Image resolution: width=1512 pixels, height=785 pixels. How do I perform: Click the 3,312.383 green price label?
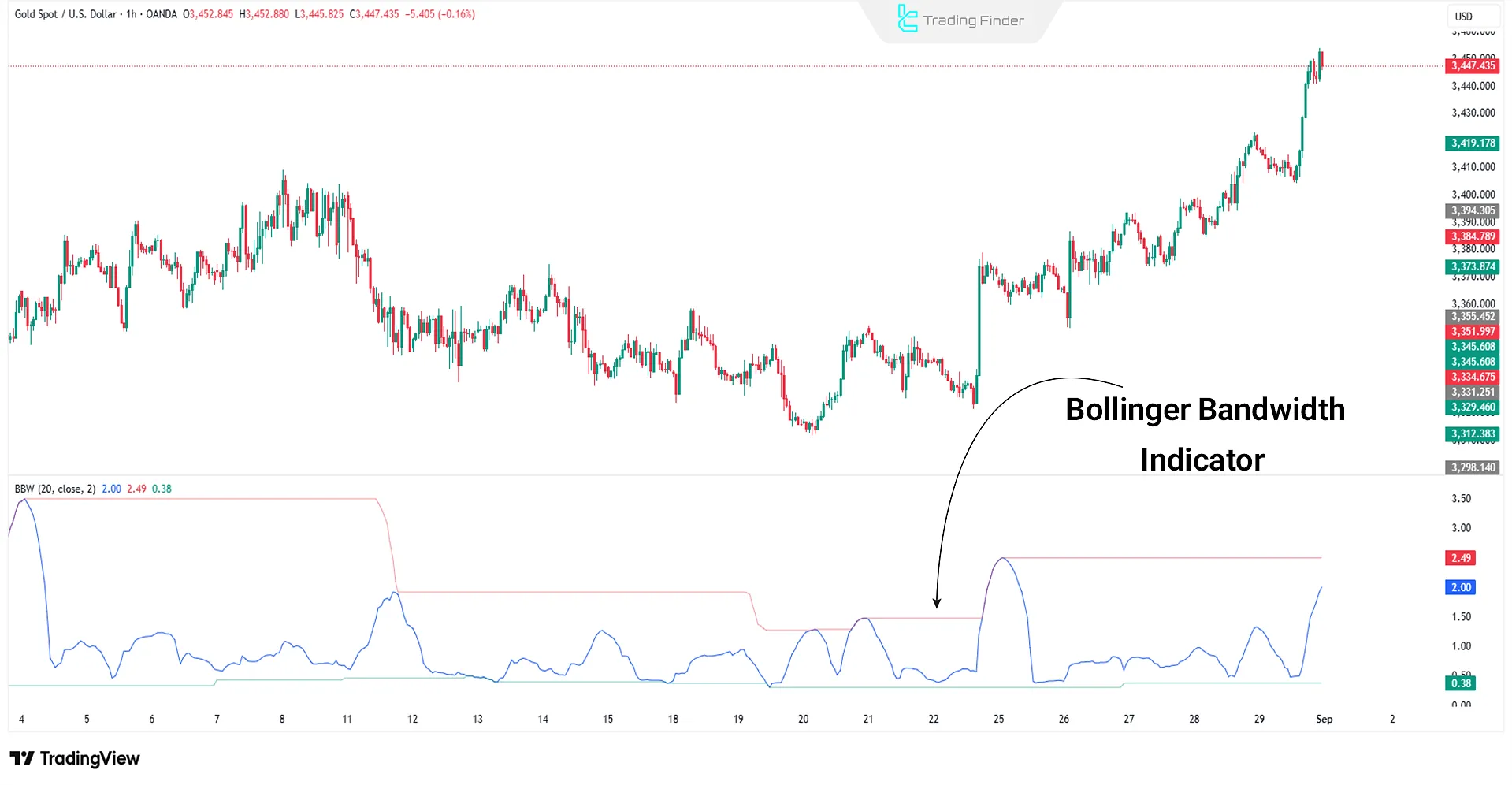tap(1473, 434)
